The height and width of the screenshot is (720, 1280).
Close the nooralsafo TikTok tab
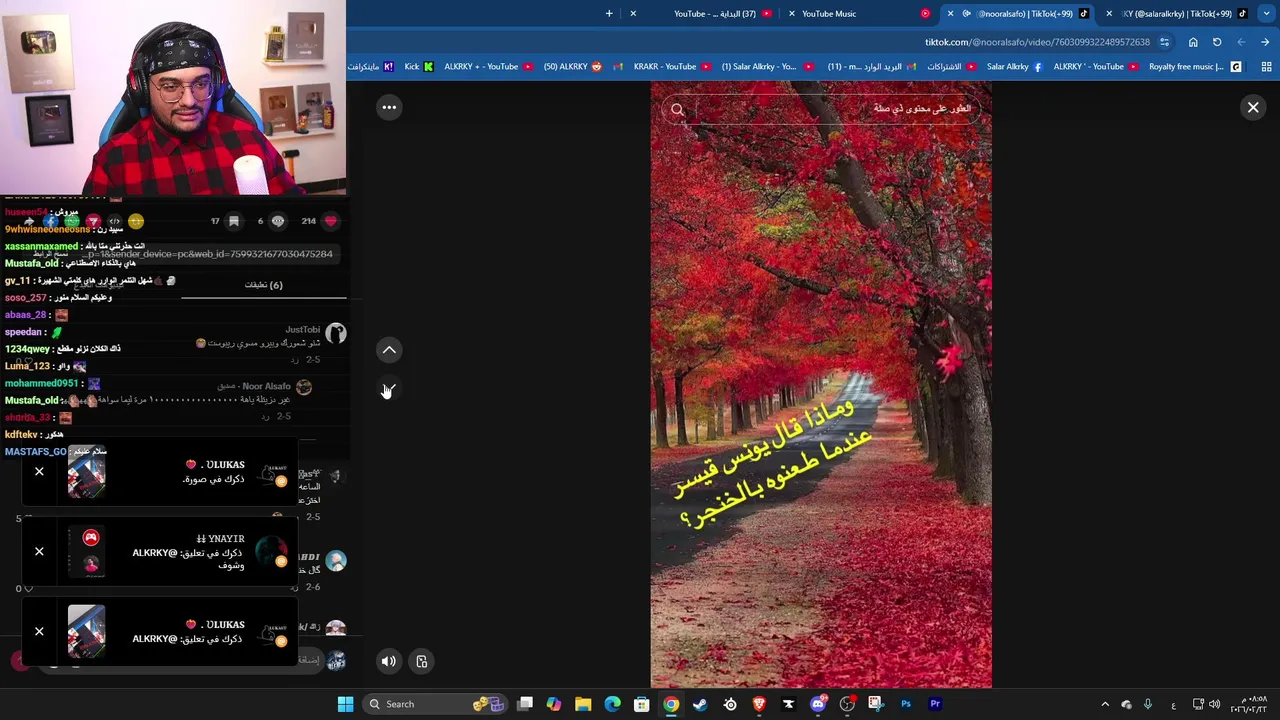tap(950, 14)
